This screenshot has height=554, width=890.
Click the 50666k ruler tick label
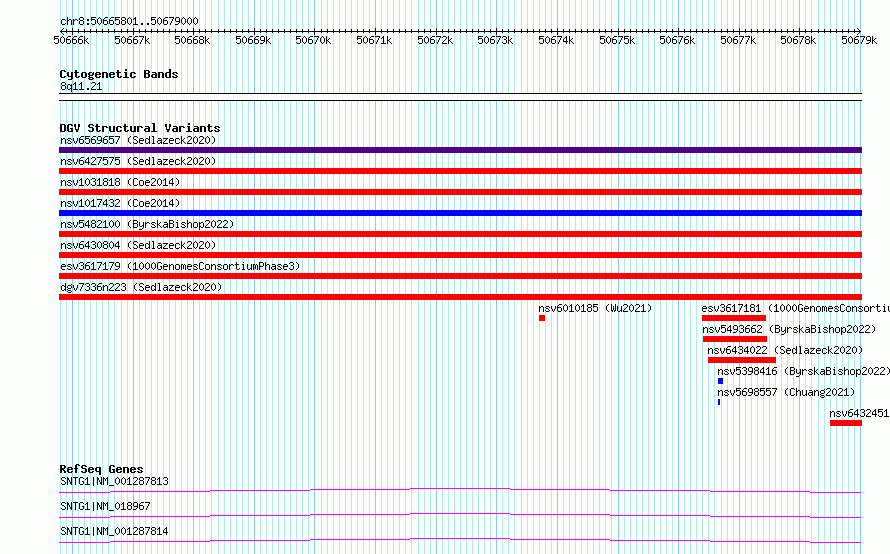[72, 40]
